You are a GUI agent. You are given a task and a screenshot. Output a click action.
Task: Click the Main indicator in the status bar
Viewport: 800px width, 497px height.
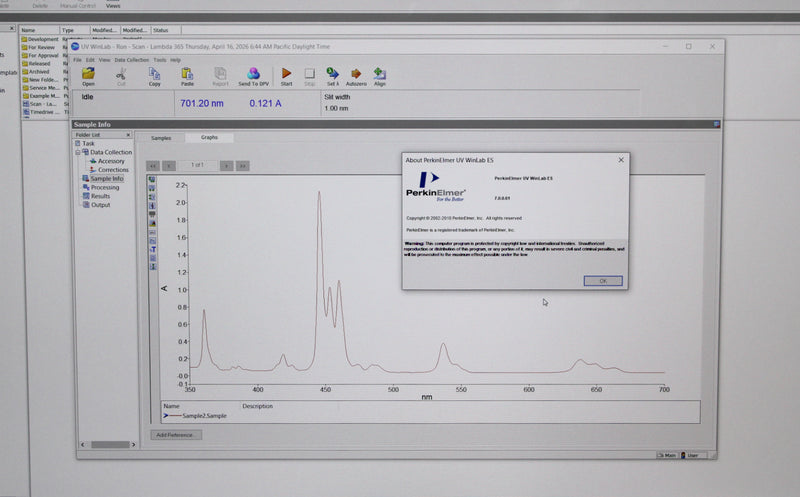667,455
